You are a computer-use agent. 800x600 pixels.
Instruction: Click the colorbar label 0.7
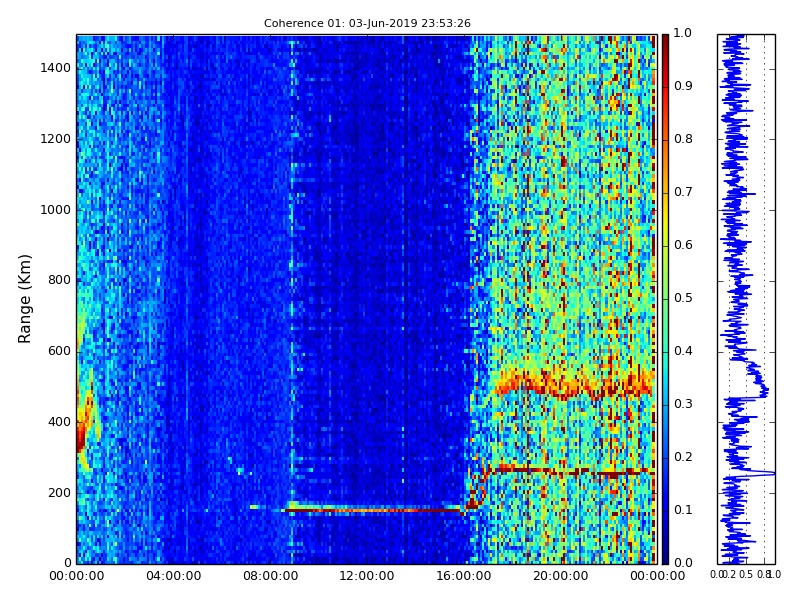683,192
